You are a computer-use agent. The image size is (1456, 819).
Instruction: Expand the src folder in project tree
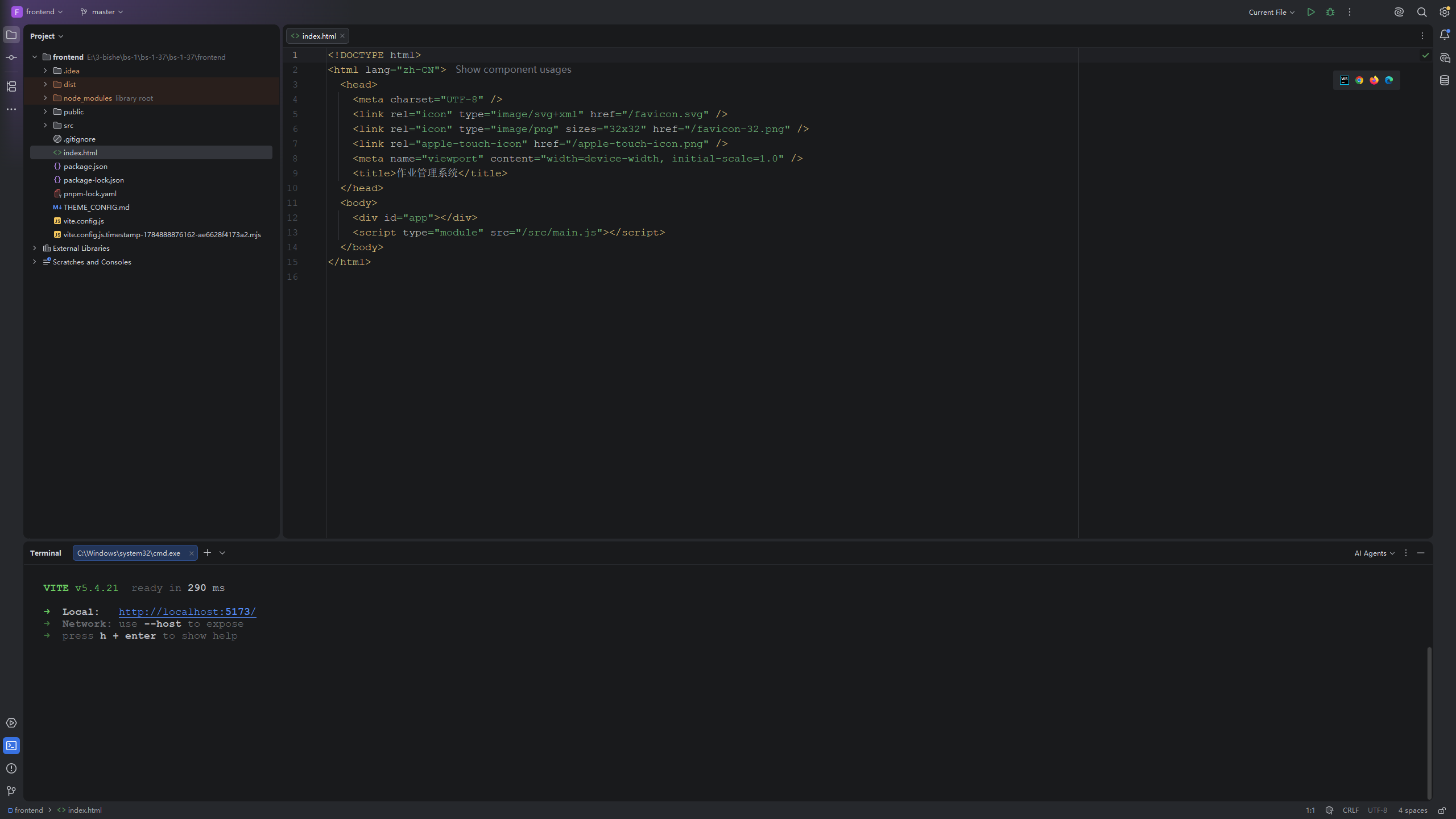(45, 125)
